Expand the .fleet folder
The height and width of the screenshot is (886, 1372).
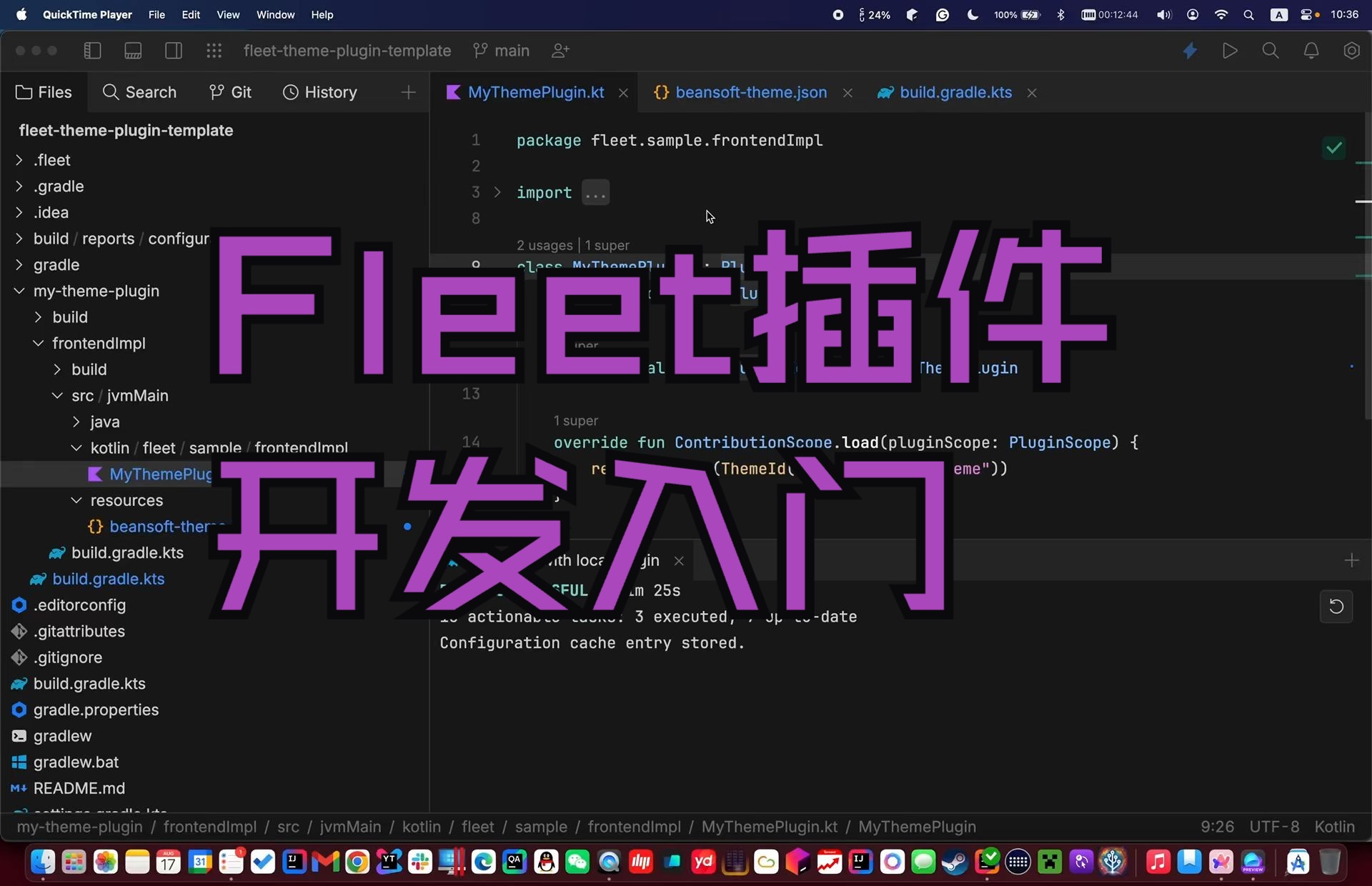pos(18,159)
